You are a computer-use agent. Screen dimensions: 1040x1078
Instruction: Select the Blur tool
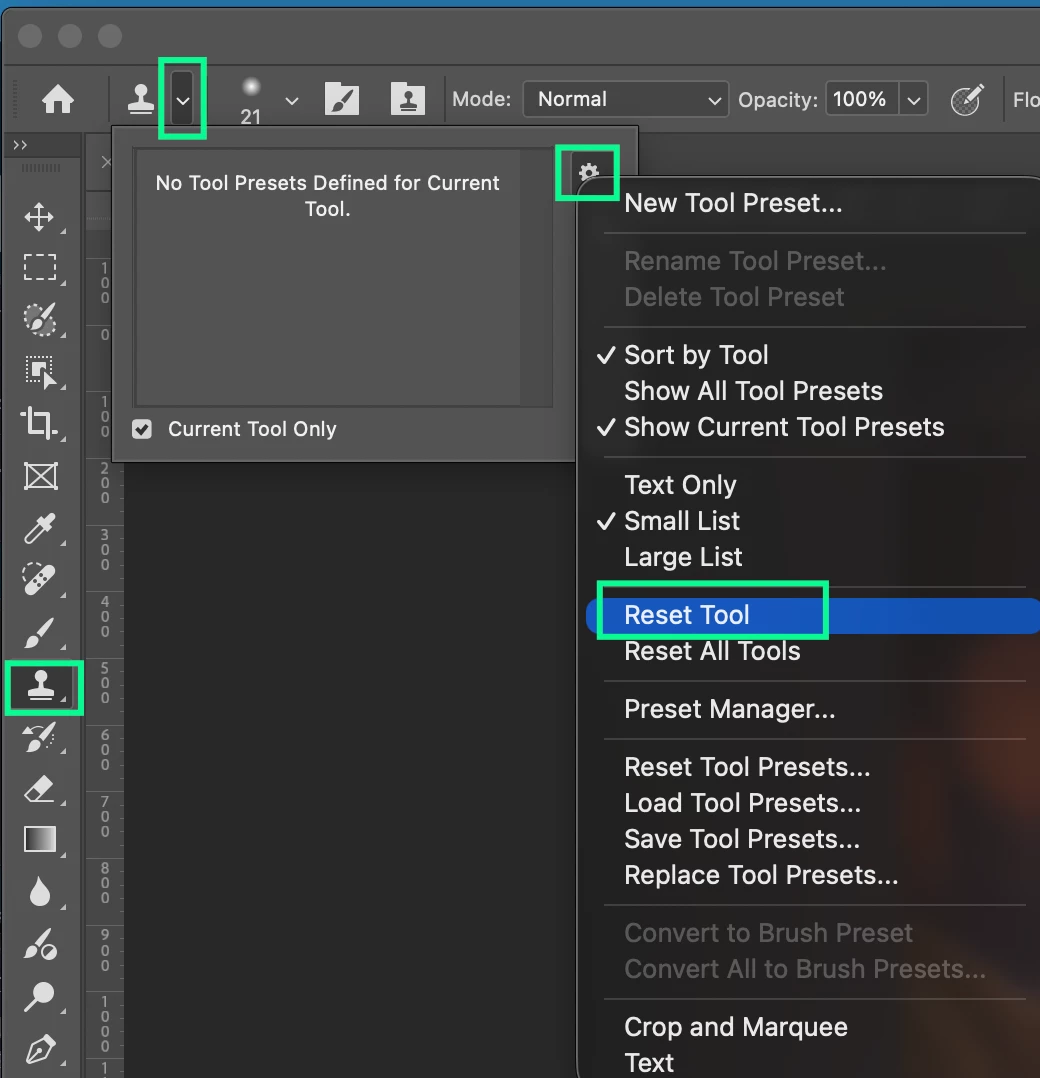(x=40, y=892)
